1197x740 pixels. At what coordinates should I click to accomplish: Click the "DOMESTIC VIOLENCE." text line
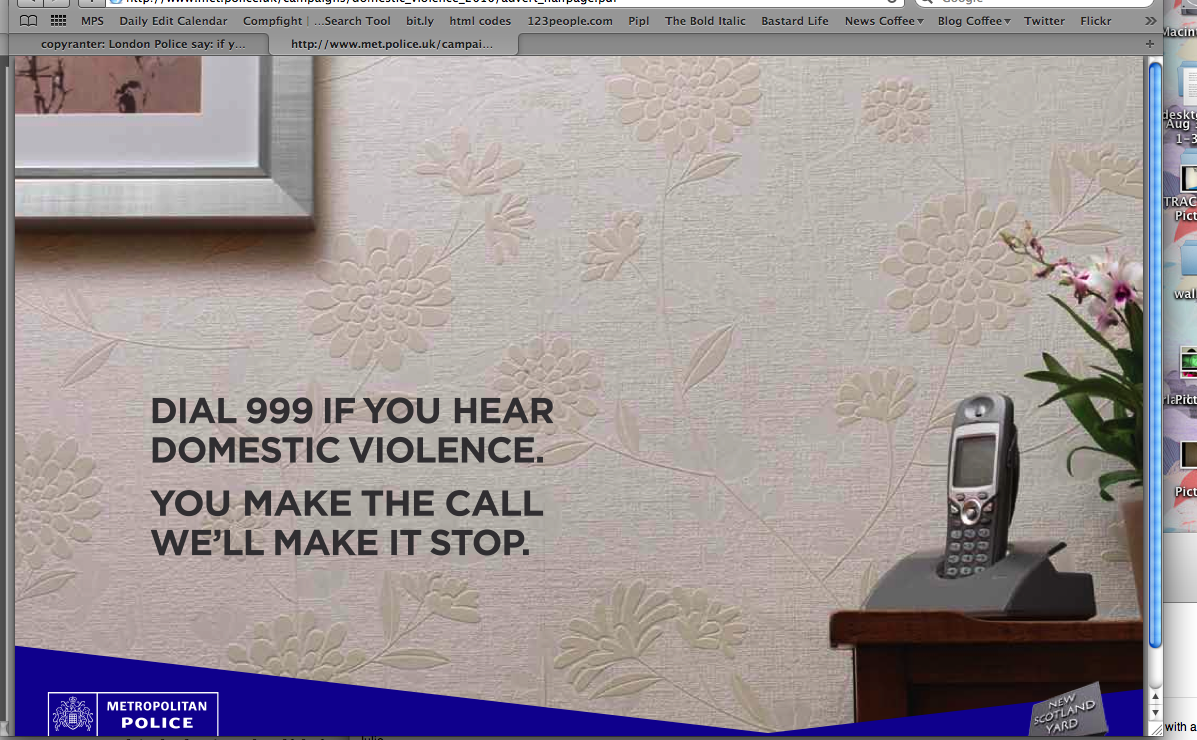pos(347,450)
